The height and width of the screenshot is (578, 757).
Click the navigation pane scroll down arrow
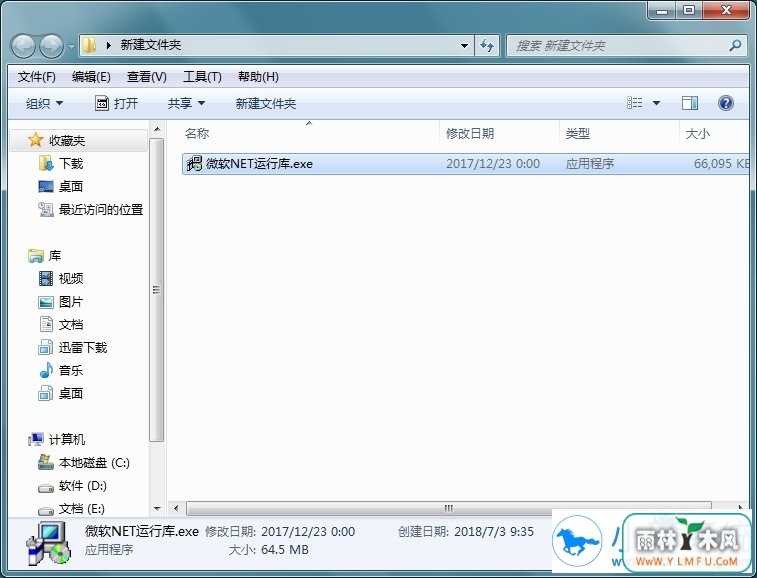(157, 508)
